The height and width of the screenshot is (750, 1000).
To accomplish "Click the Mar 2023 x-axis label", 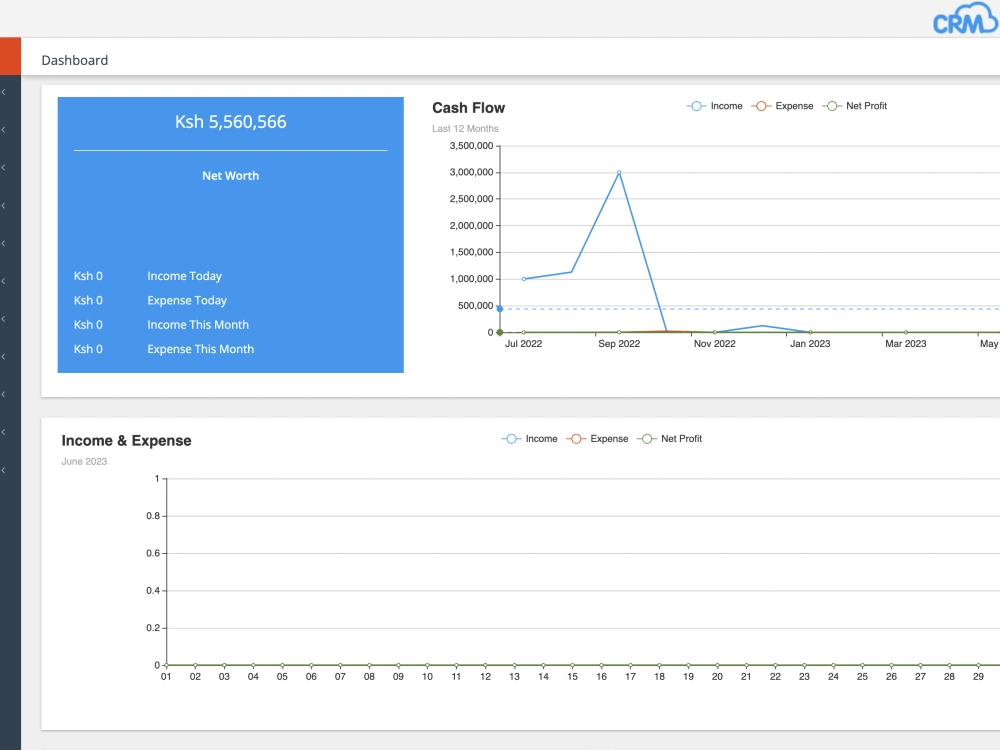I will tap(906, 344).
